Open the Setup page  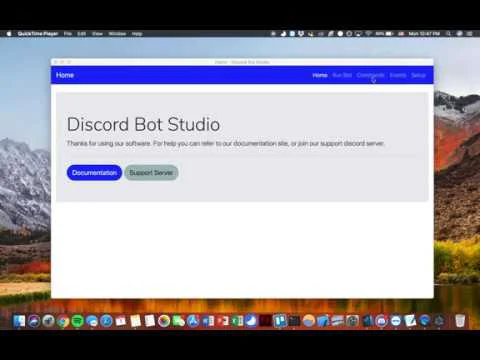(418, 75)
